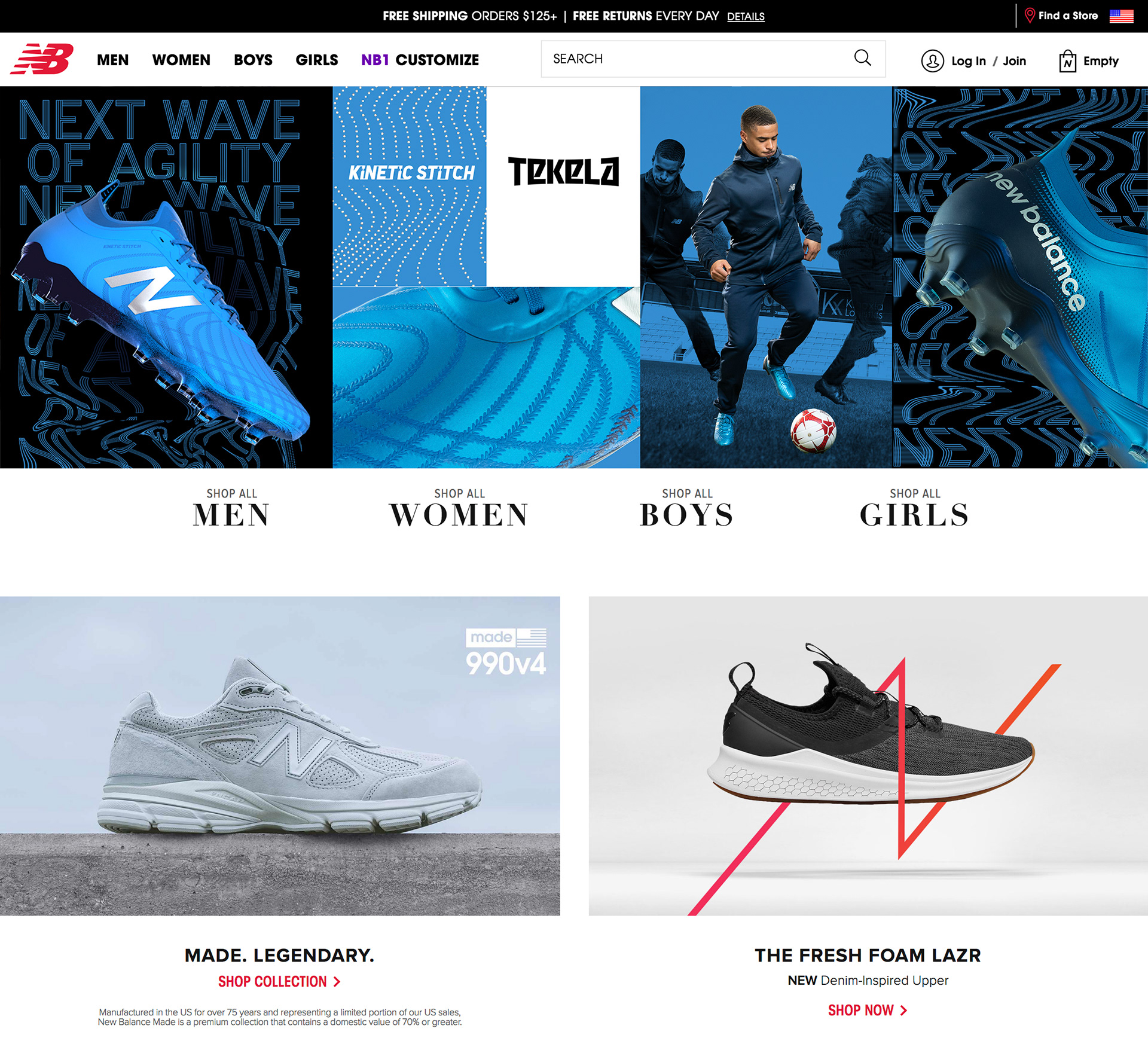Open the shopping bag cart icon

[1067, 60]
